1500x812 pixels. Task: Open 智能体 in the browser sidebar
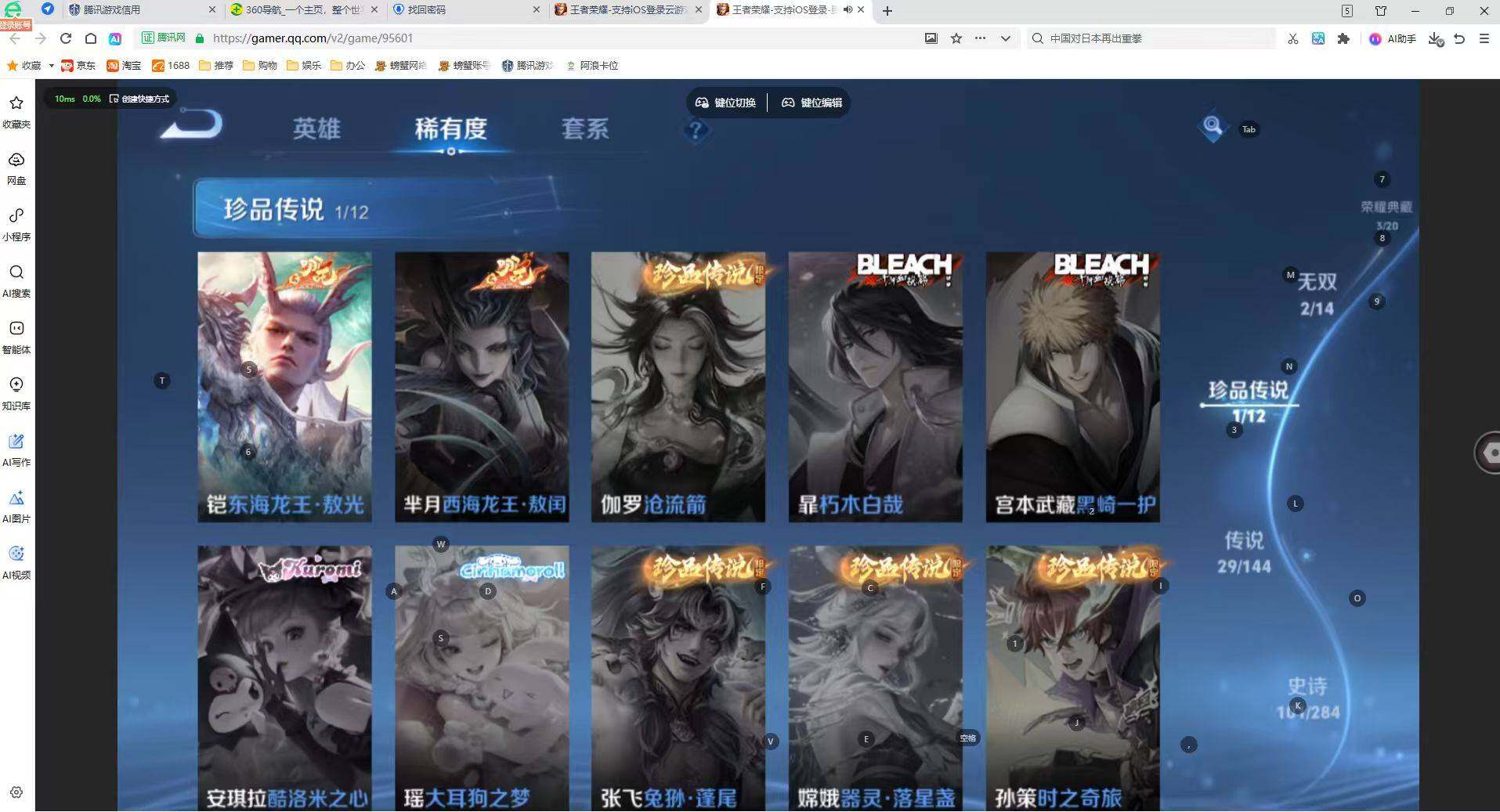tap(16, 337)
